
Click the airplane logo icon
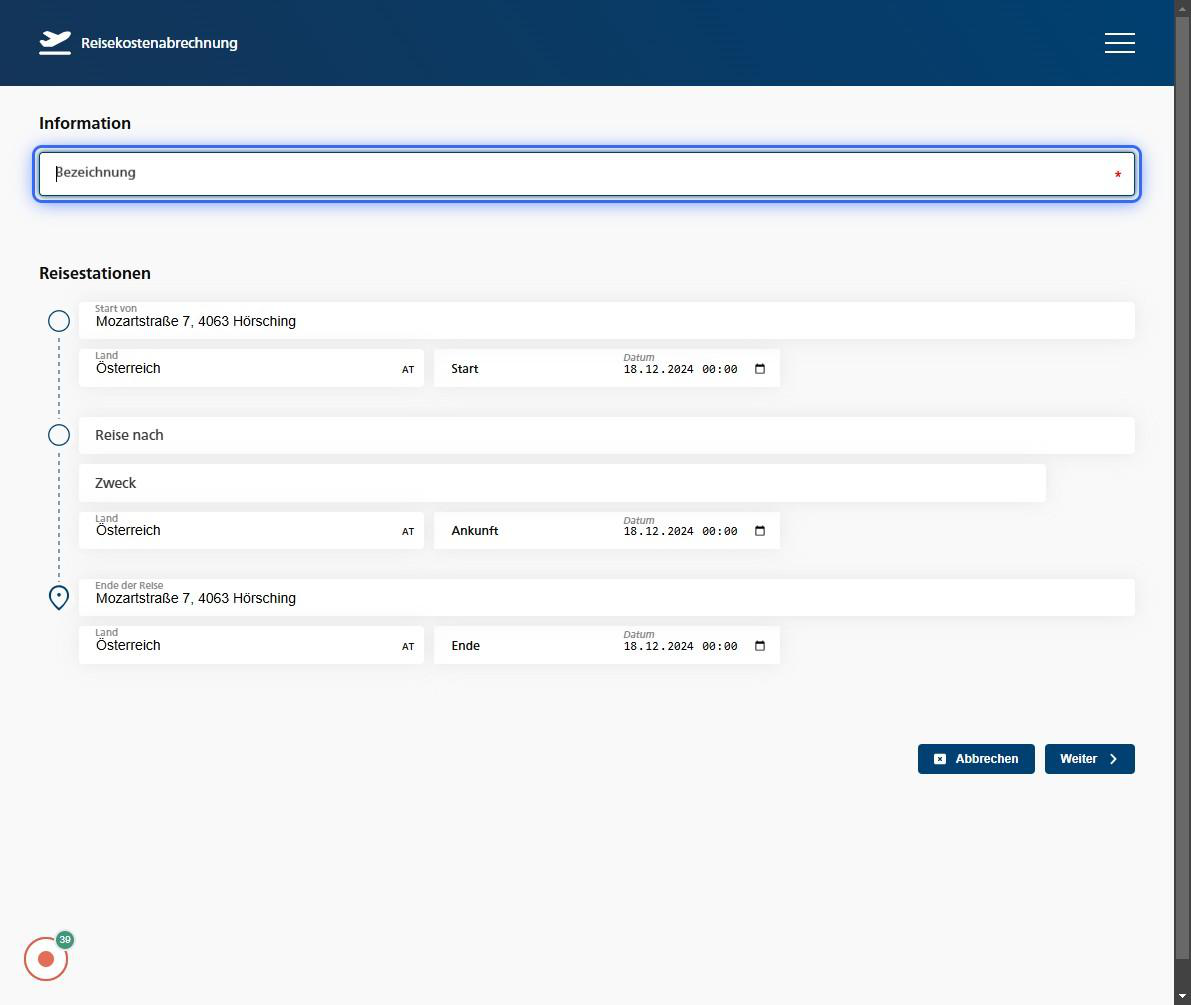click(x=55, y=43)
